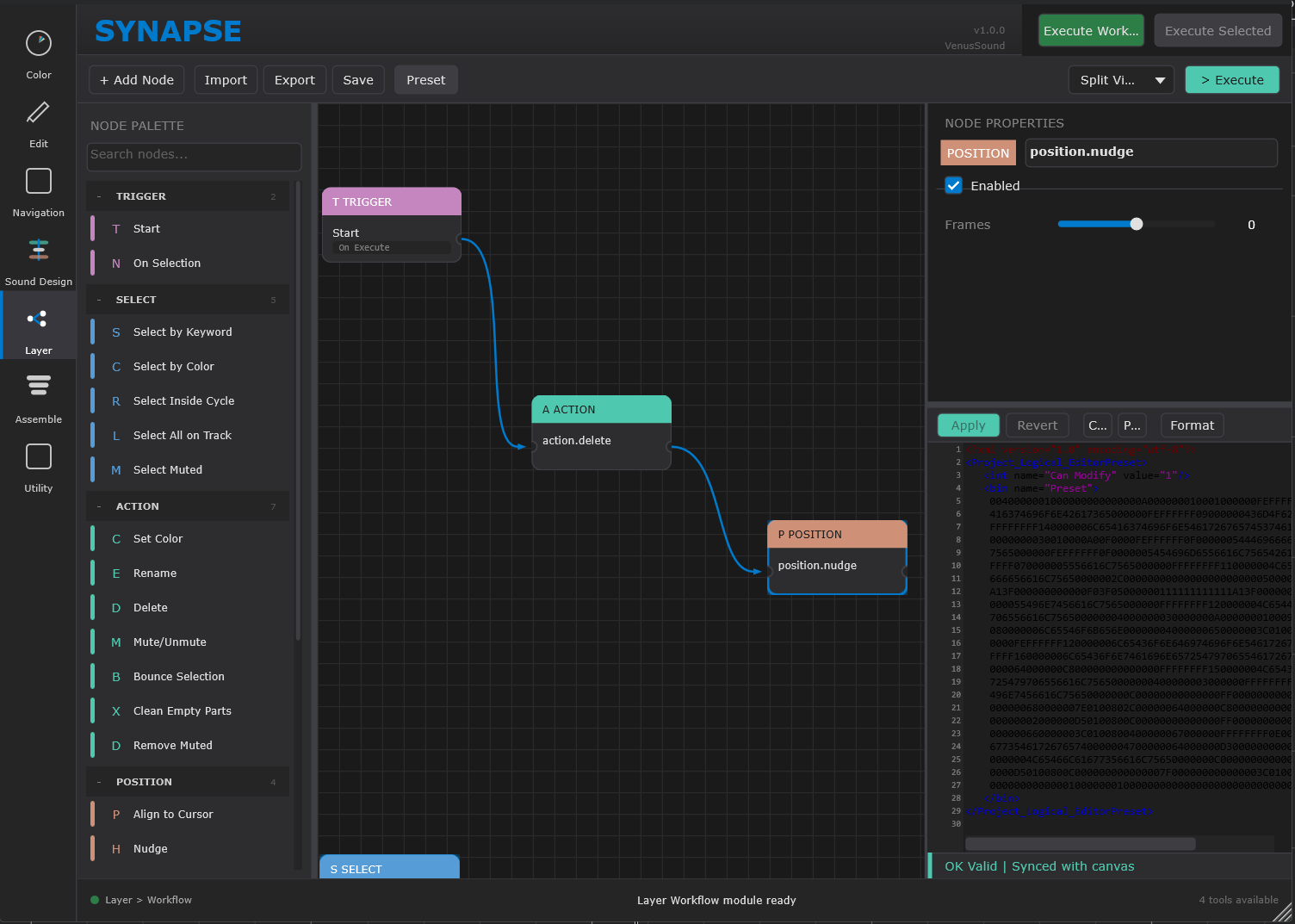Screen dimensions: 1295x924
Task: Toggle the Enabled checkbox in Node Properties
Action: (x=953, y=185)
